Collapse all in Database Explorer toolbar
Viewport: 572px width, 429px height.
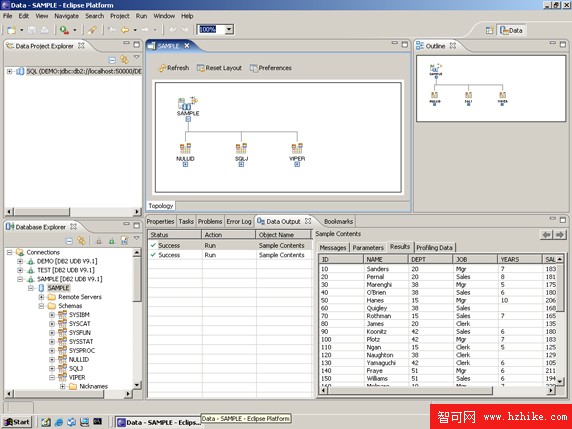69,241
